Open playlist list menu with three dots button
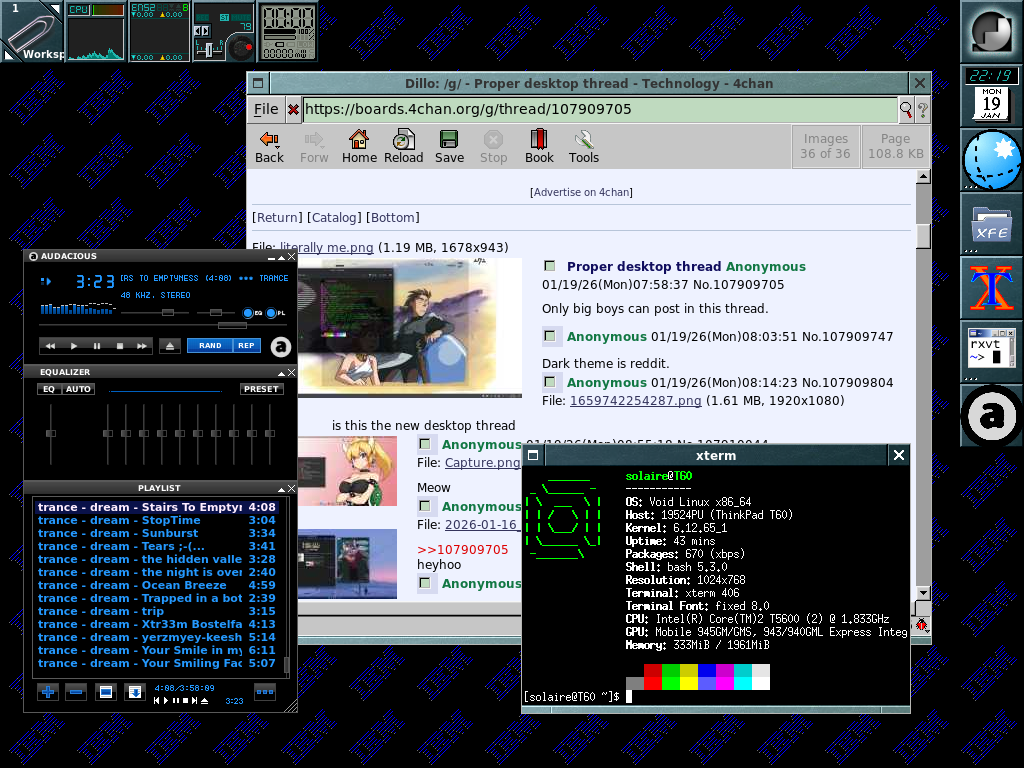This screenshot has width=1024, height=768. coord(264,692)
